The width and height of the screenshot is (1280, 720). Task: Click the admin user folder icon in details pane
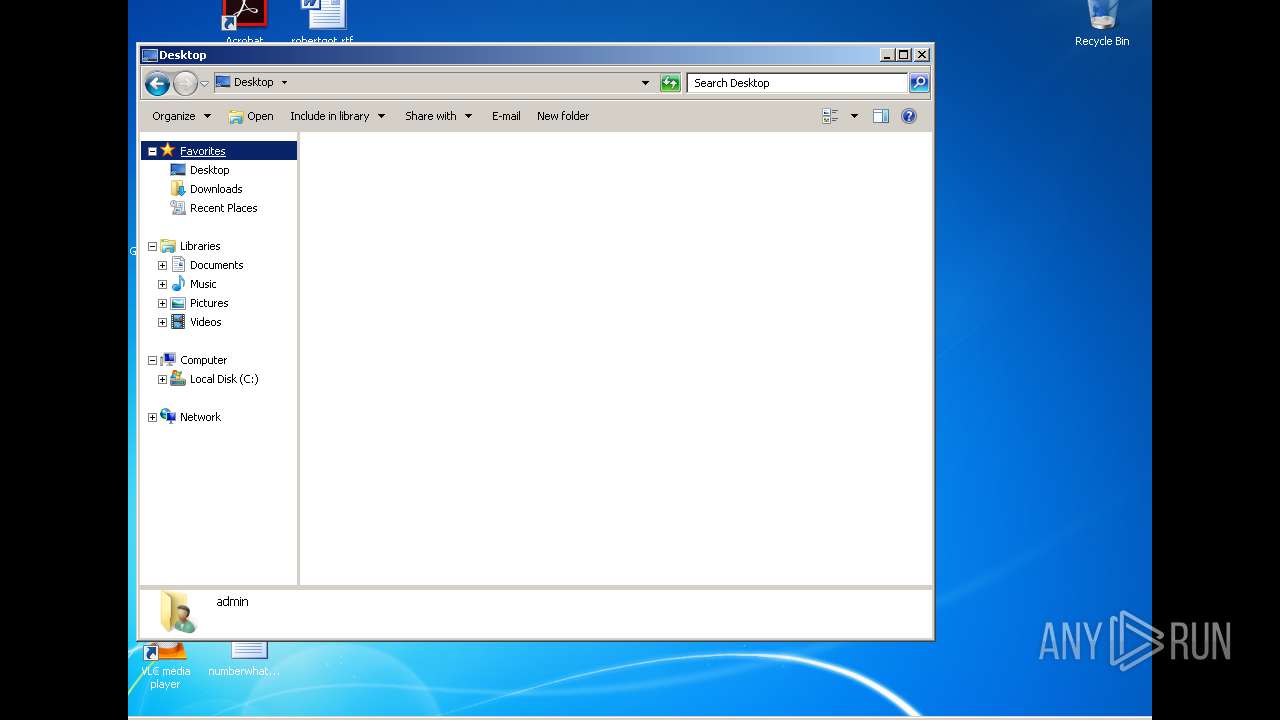click(x=178, y=611)
